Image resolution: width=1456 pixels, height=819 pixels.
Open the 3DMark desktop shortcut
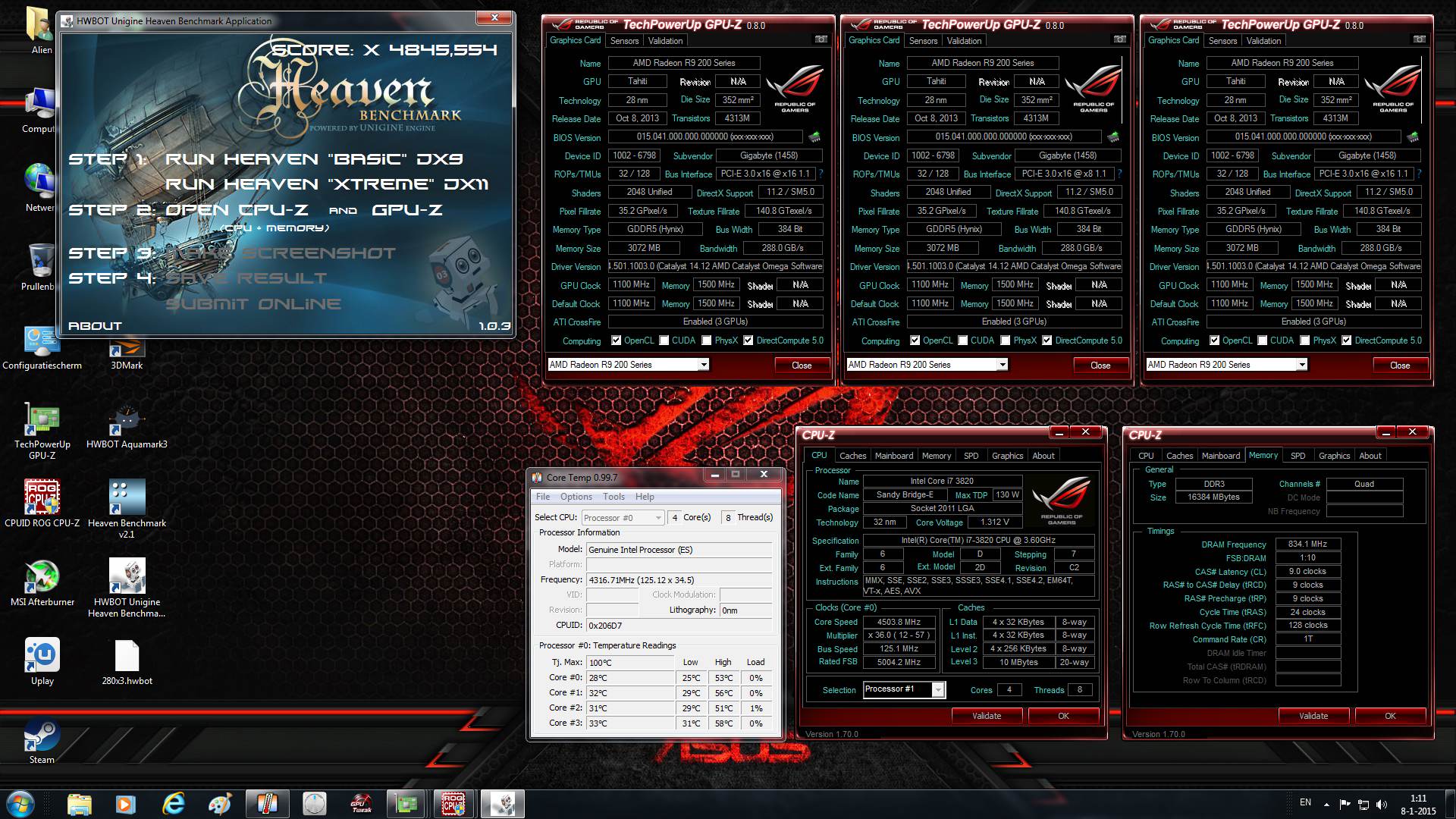(x=127, y=355)
